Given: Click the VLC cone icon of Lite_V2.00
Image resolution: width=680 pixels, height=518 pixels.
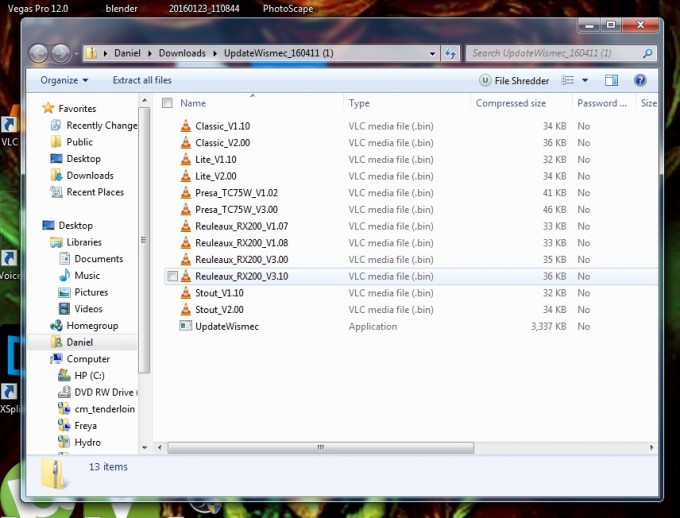Looking at the screenshot, I should [x=186, y=176].
